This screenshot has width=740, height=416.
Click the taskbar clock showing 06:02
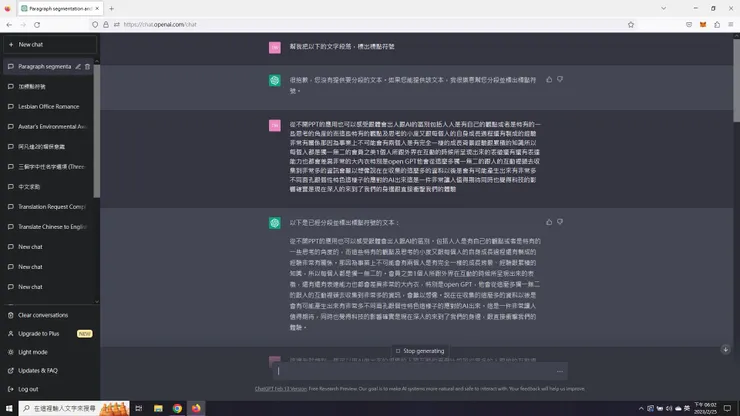click(x=706, y=408)
